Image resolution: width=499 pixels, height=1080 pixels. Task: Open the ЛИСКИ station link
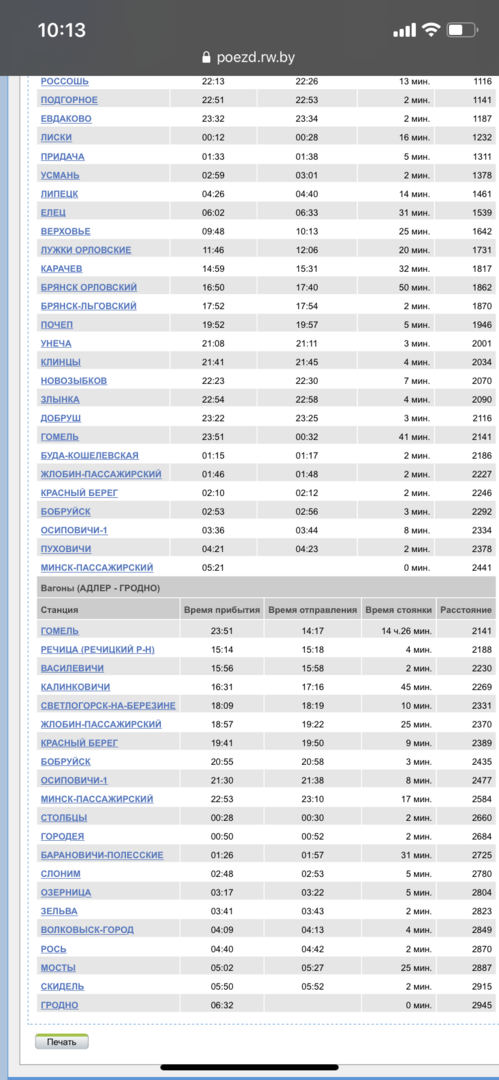click(x=57, y=138)
